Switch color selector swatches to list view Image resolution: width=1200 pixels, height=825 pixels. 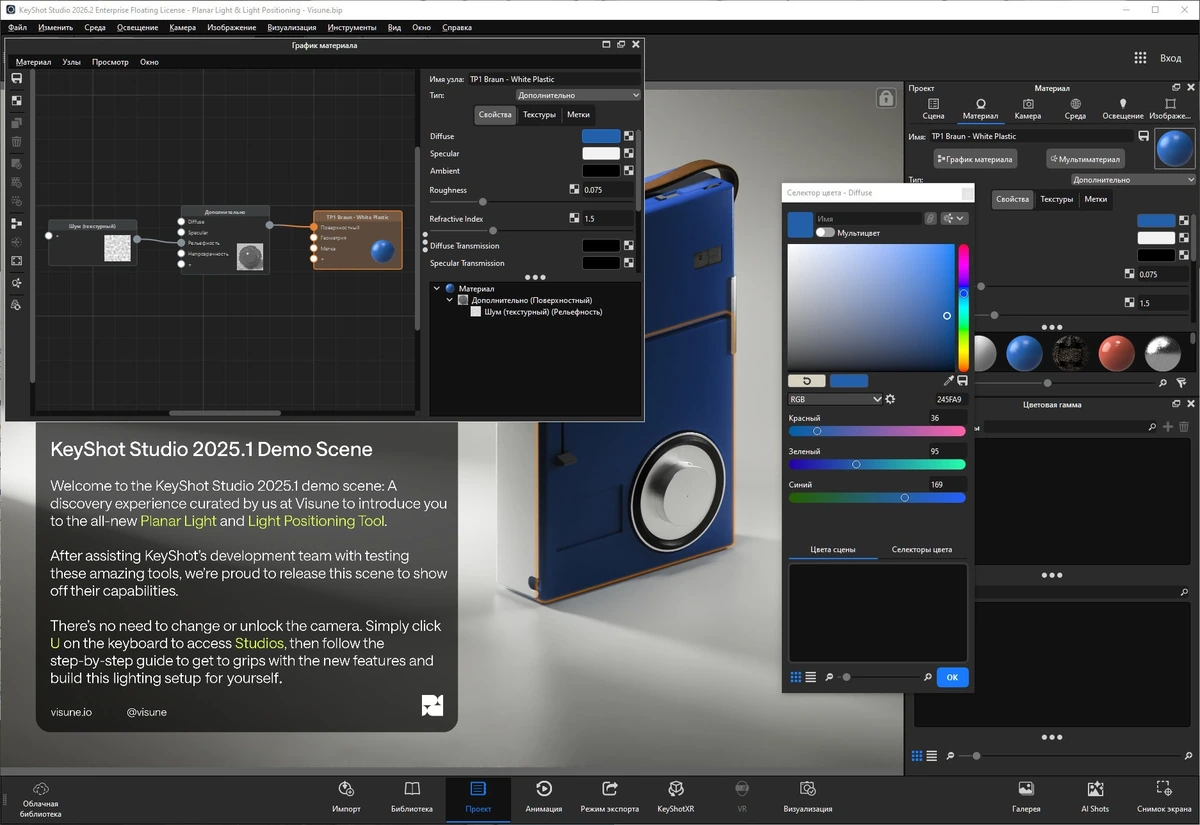[811, 677]
